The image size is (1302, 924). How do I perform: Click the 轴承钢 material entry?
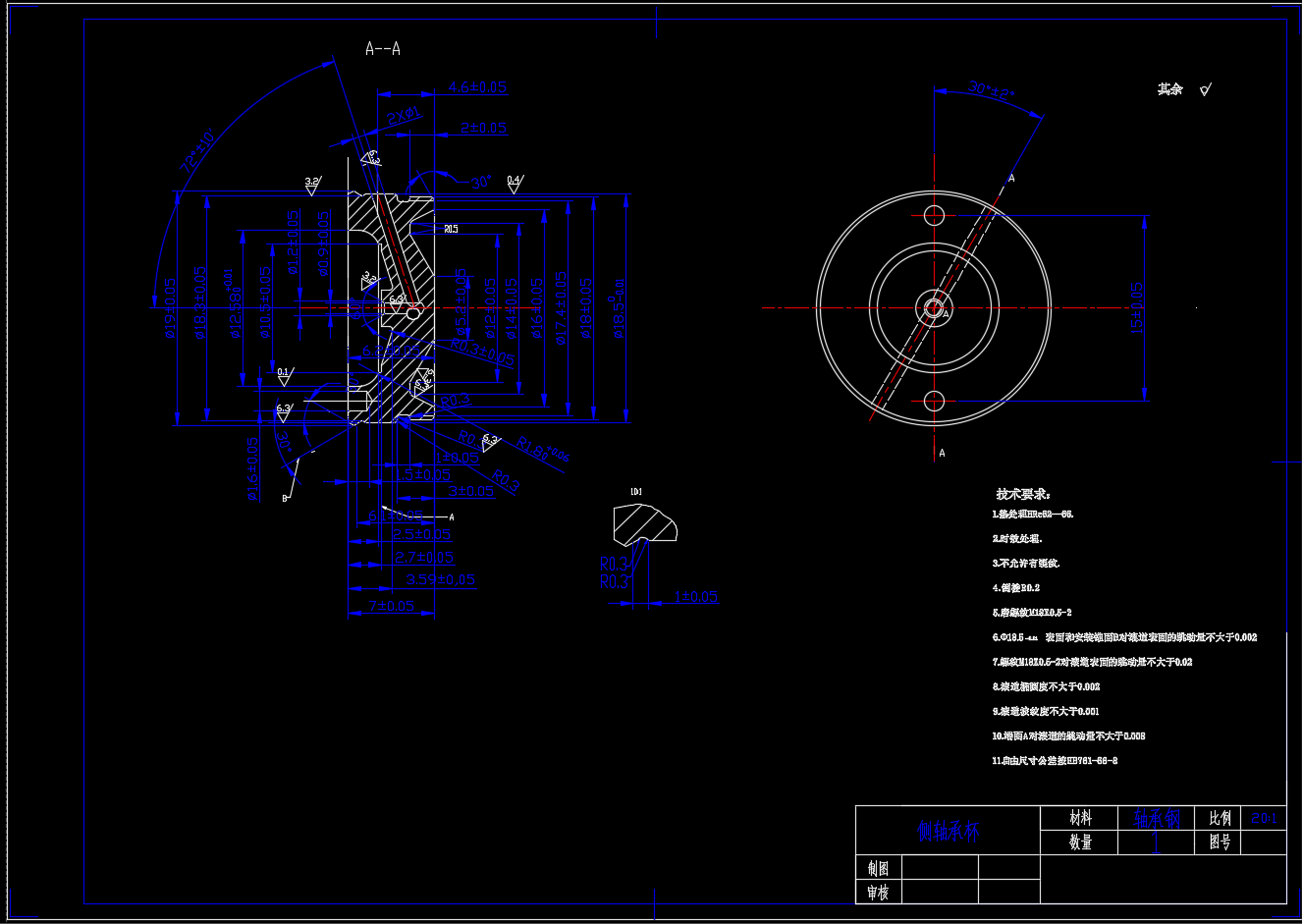pyautogui.click(x=1157, y=819)
